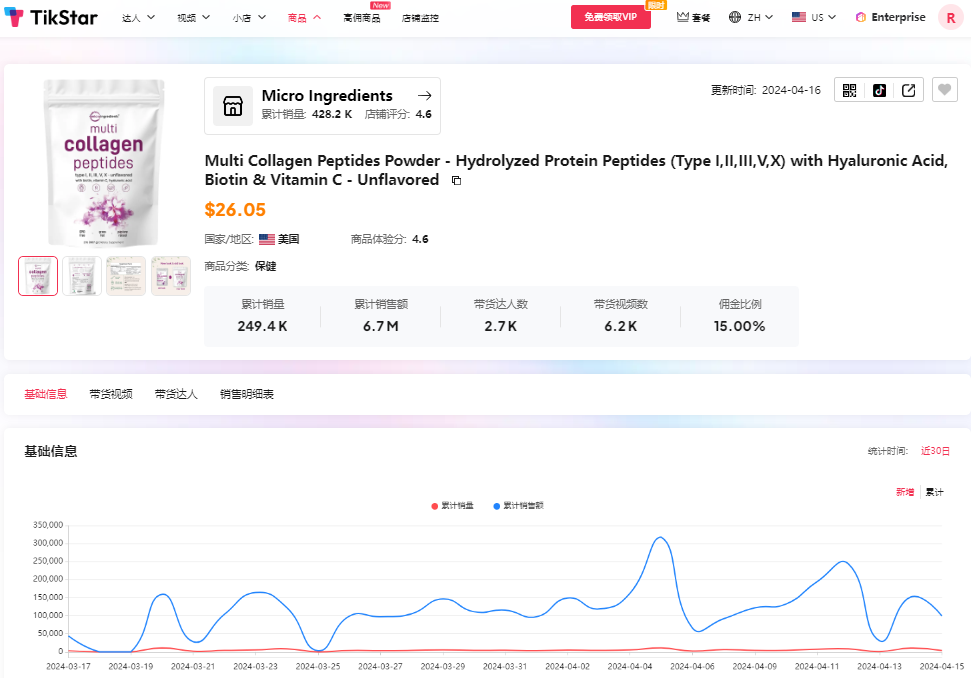Click 免费领取VIP button

tap(611, 17)
